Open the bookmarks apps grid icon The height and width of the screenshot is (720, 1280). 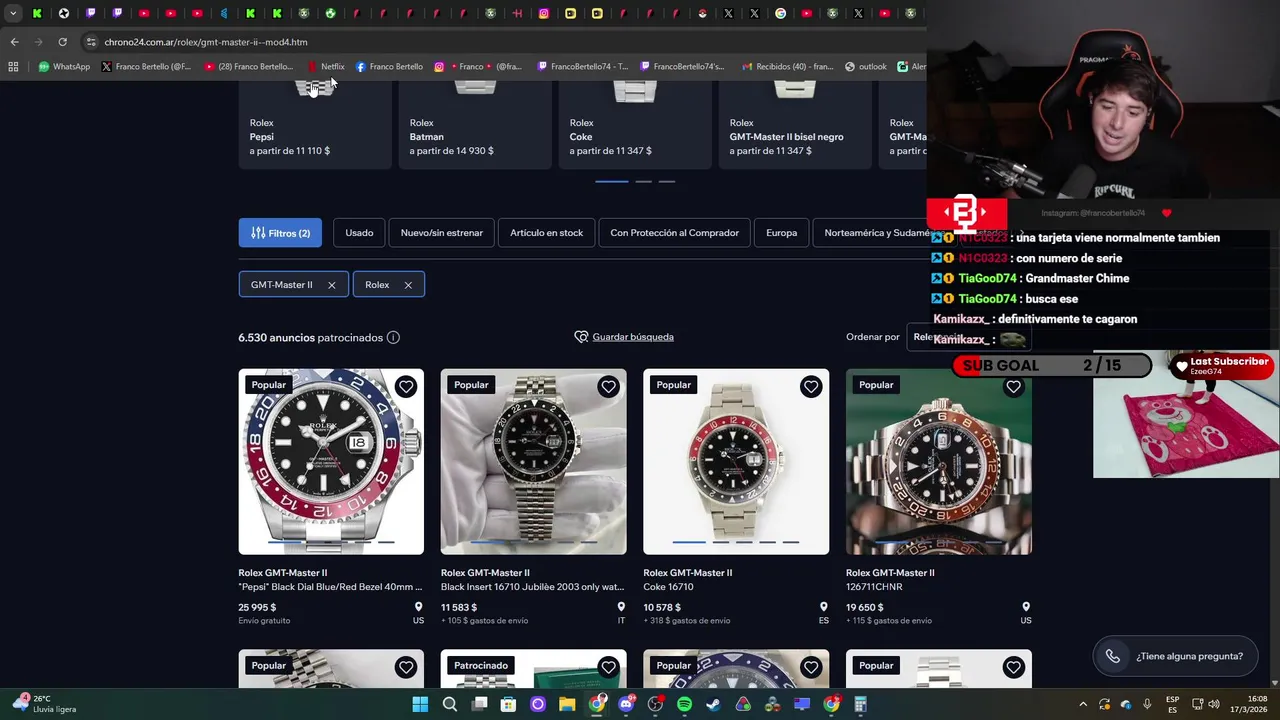tap(13, 67)
